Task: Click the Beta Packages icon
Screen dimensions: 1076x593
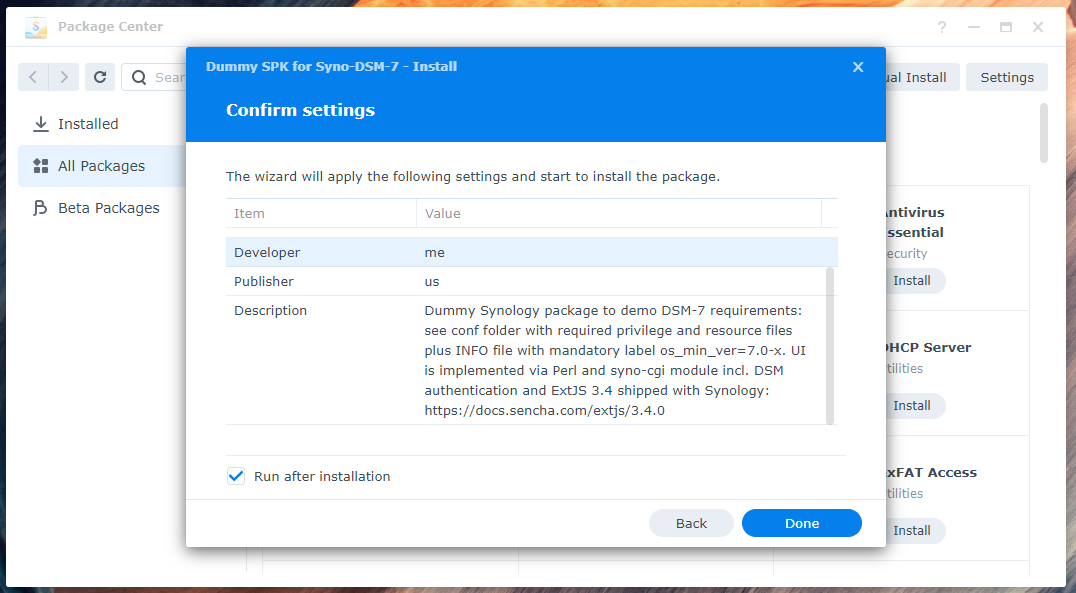Action: pos(40,208)
